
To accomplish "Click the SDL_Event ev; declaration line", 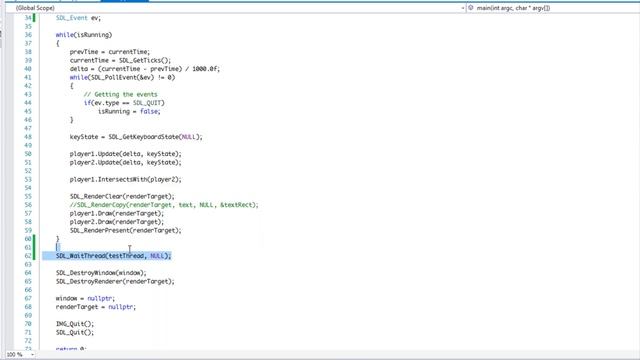I will click(78, 18).
